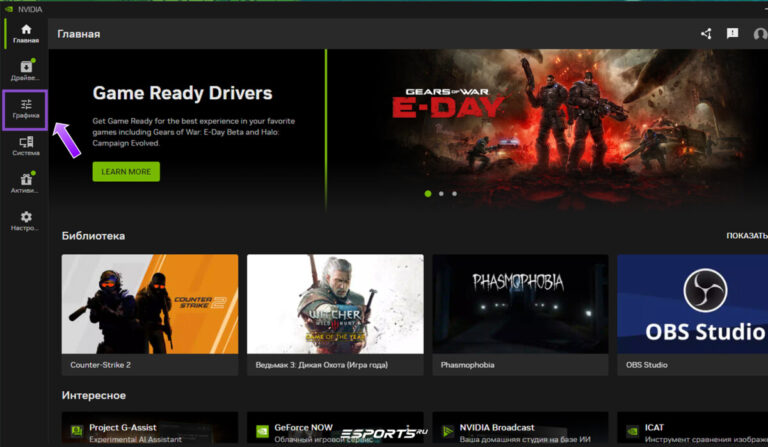768x447 pixels.
Task: Click the Phasmophobia title text
Action: click(467, 365)
